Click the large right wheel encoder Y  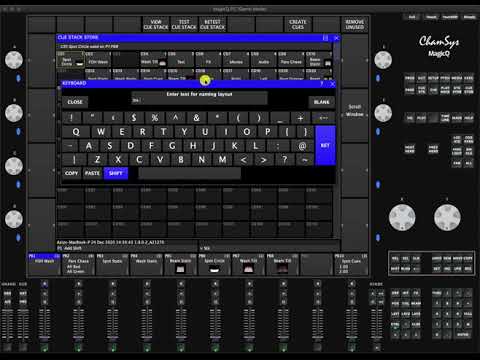click(x=447, y=217)
